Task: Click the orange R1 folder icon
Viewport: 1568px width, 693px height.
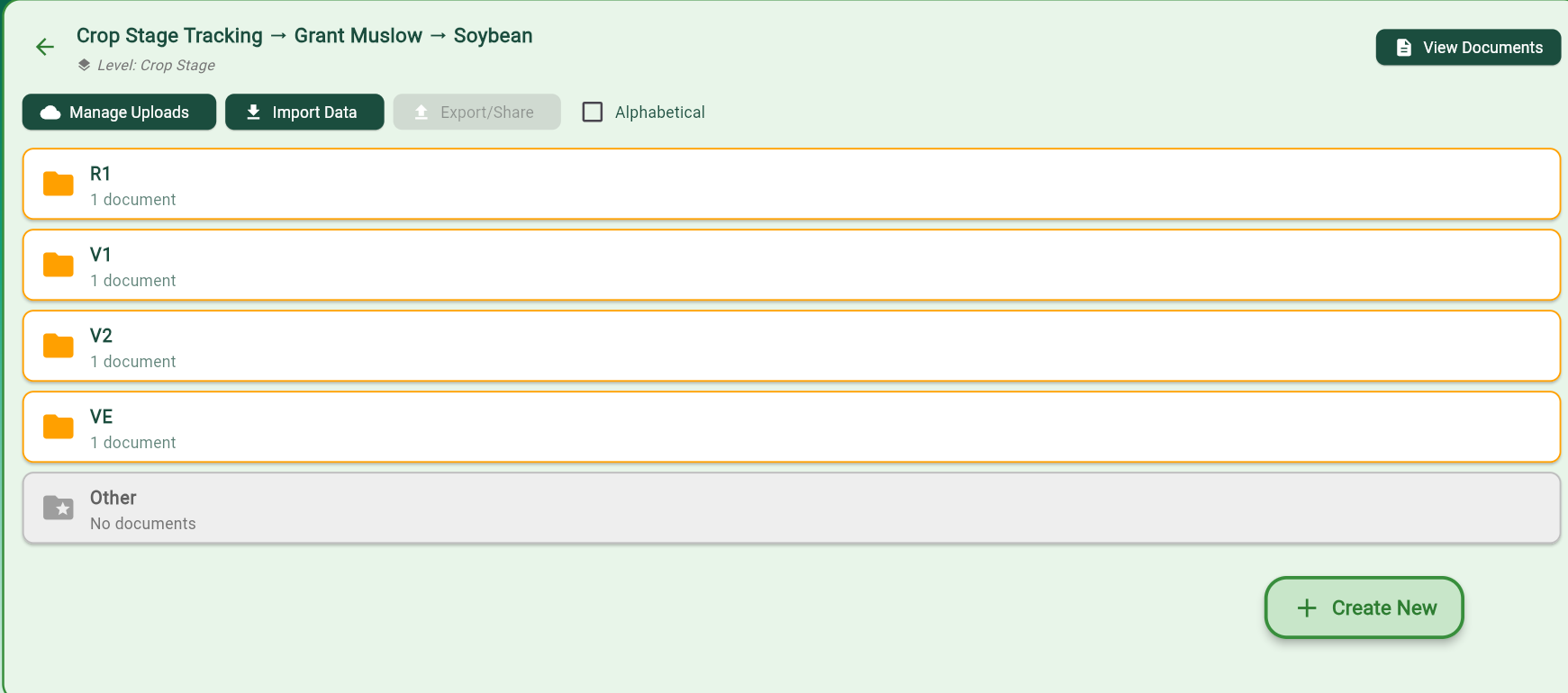Action: pos(59,184)
